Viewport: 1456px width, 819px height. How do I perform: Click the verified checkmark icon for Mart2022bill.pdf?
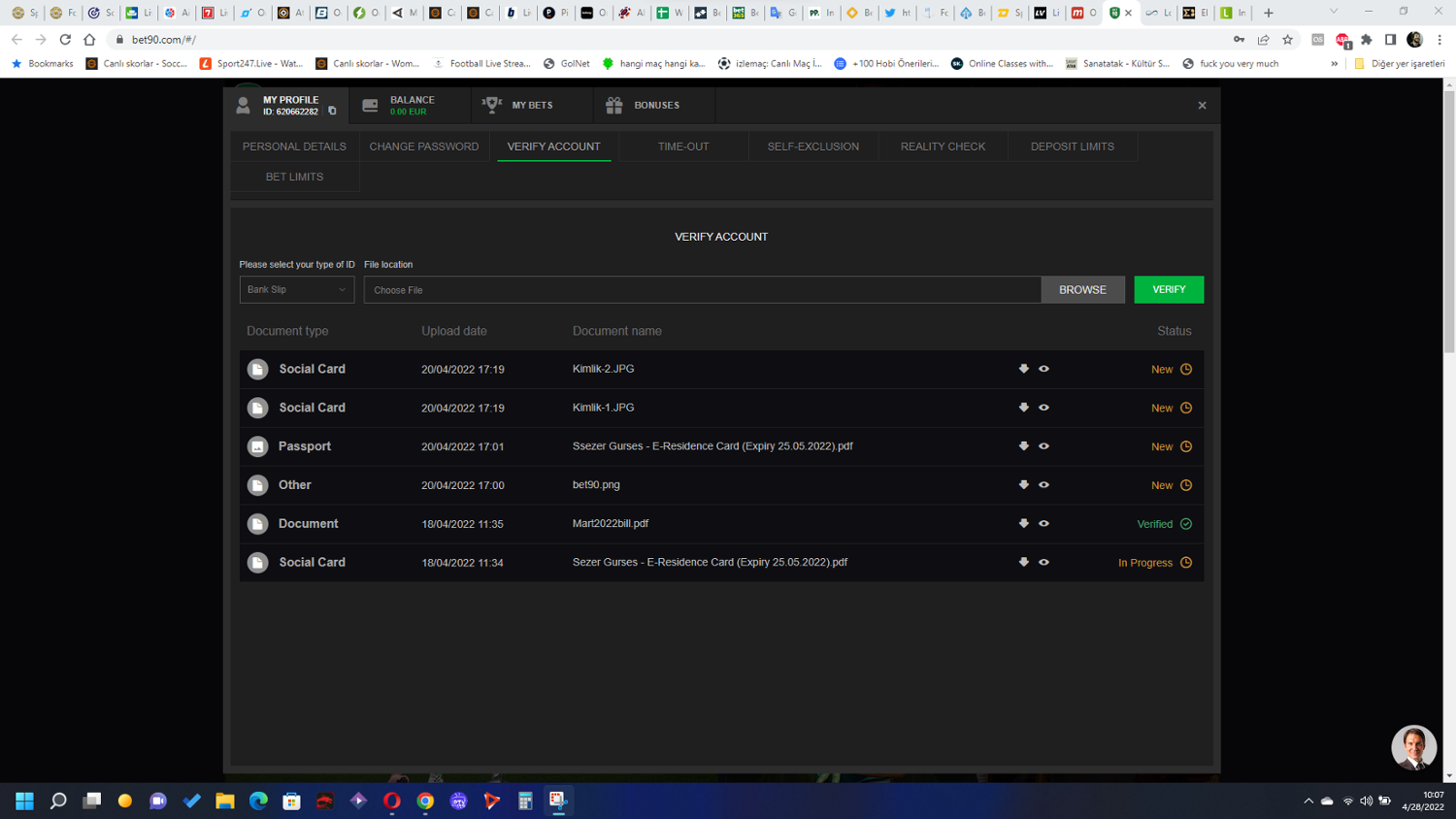click(x=1185, y=524)
